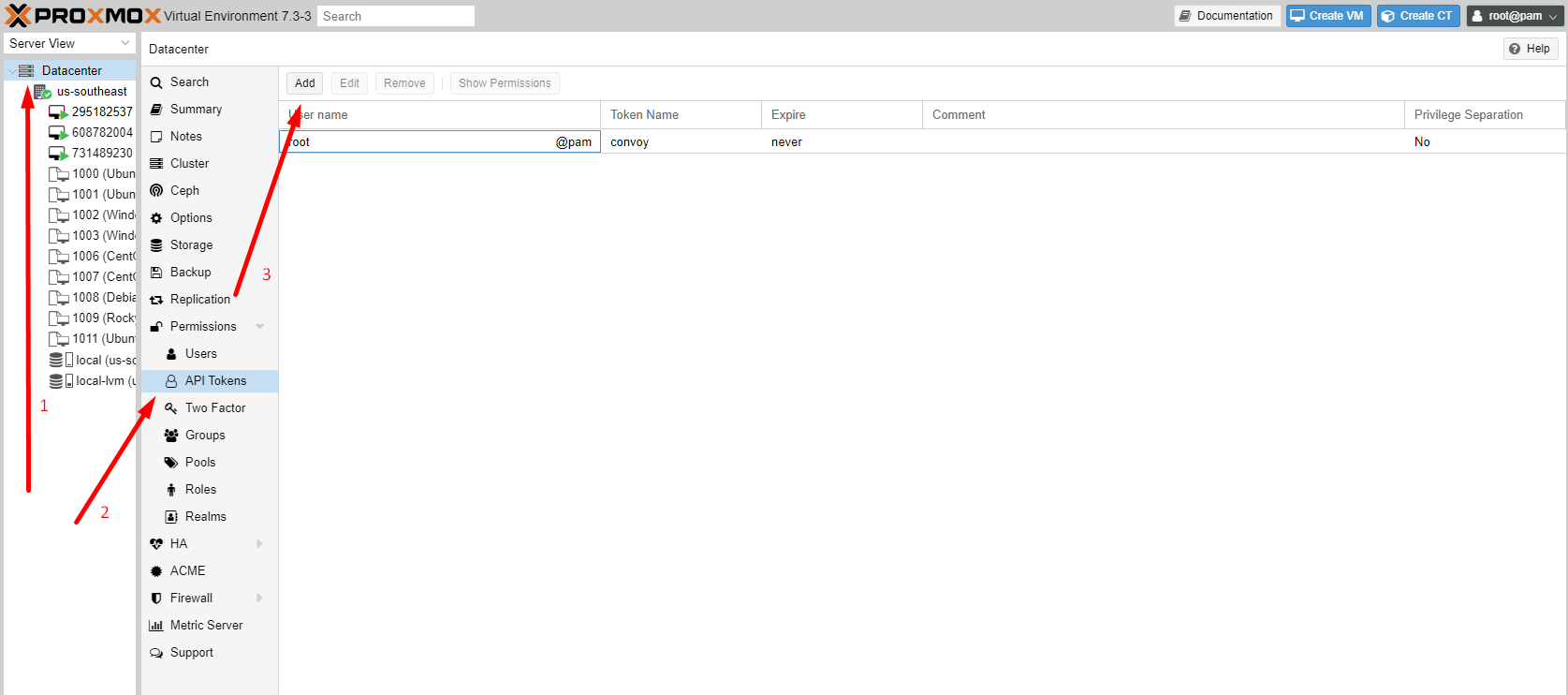Click the 'No' privilege separation cell
The image size is (1568, 695).
pyautogui.click(x=1485, y=142)
